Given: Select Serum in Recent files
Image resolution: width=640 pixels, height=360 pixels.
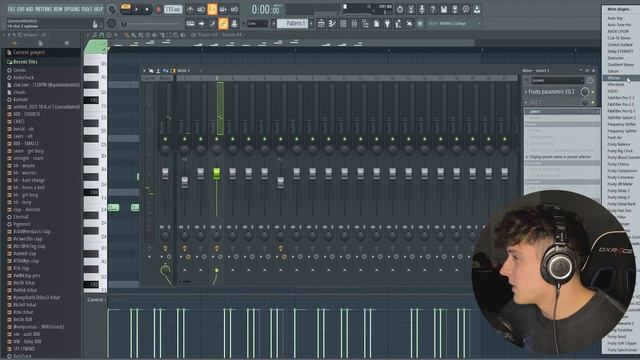Looking at the screenshot, I should [20, 70].
